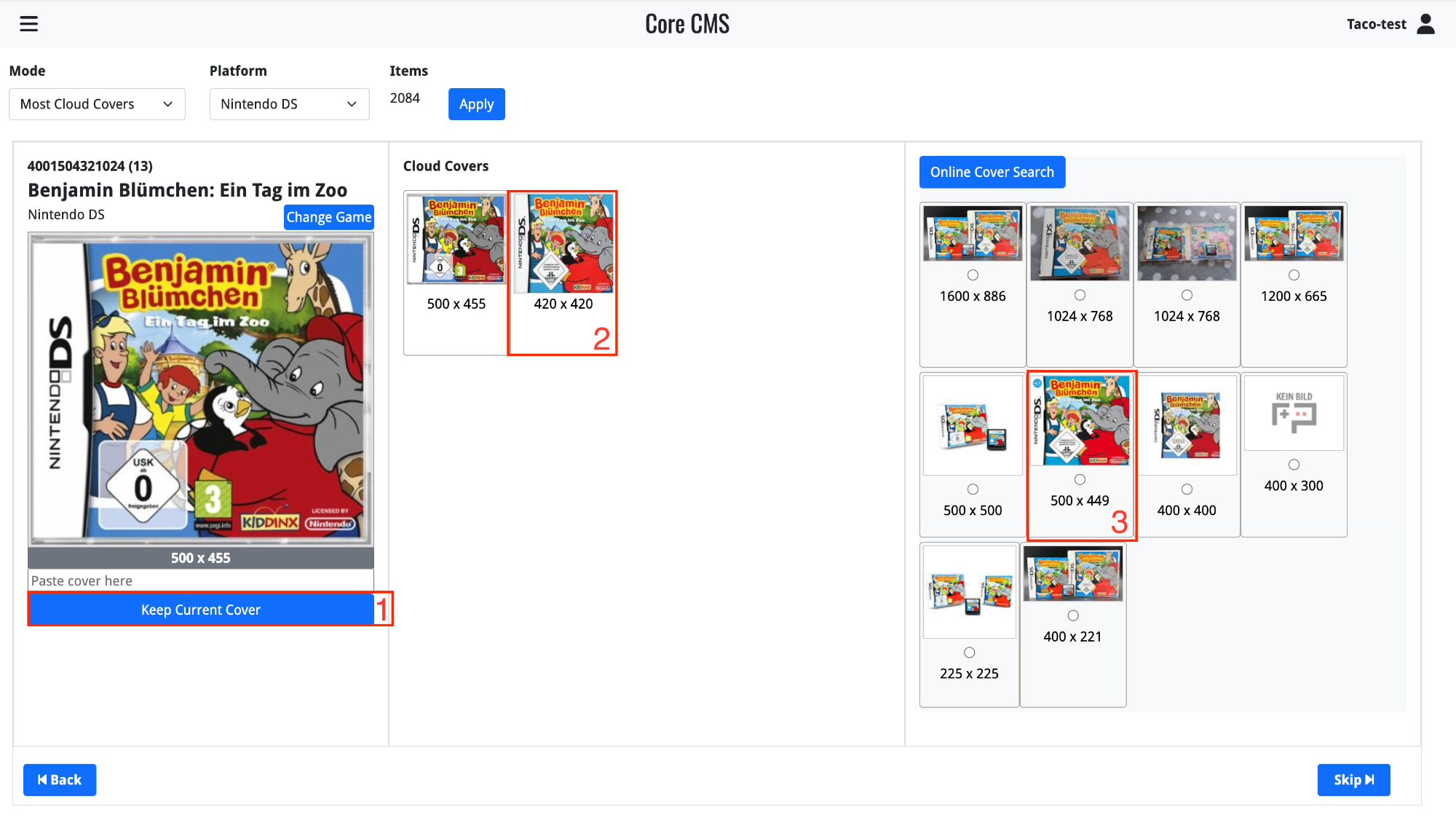Go Back to previous item
Viewport: 1456px width, 815px height.
tap(60, 779)
